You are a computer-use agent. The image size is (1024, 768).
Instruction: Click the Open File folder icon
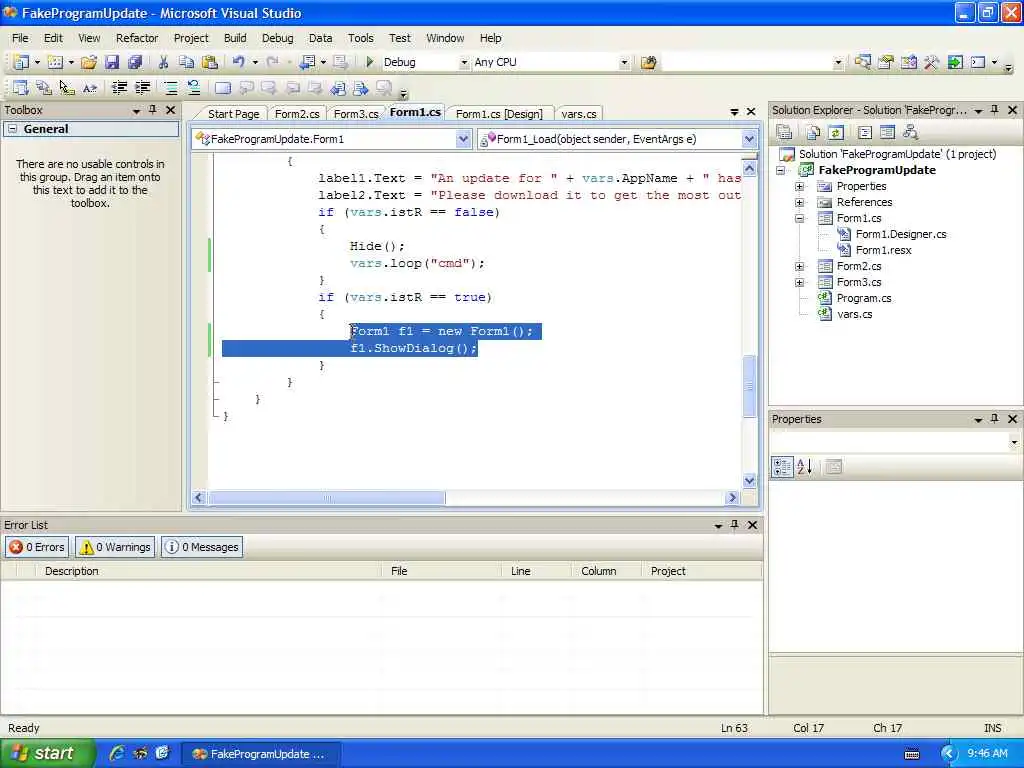(89, 62)
